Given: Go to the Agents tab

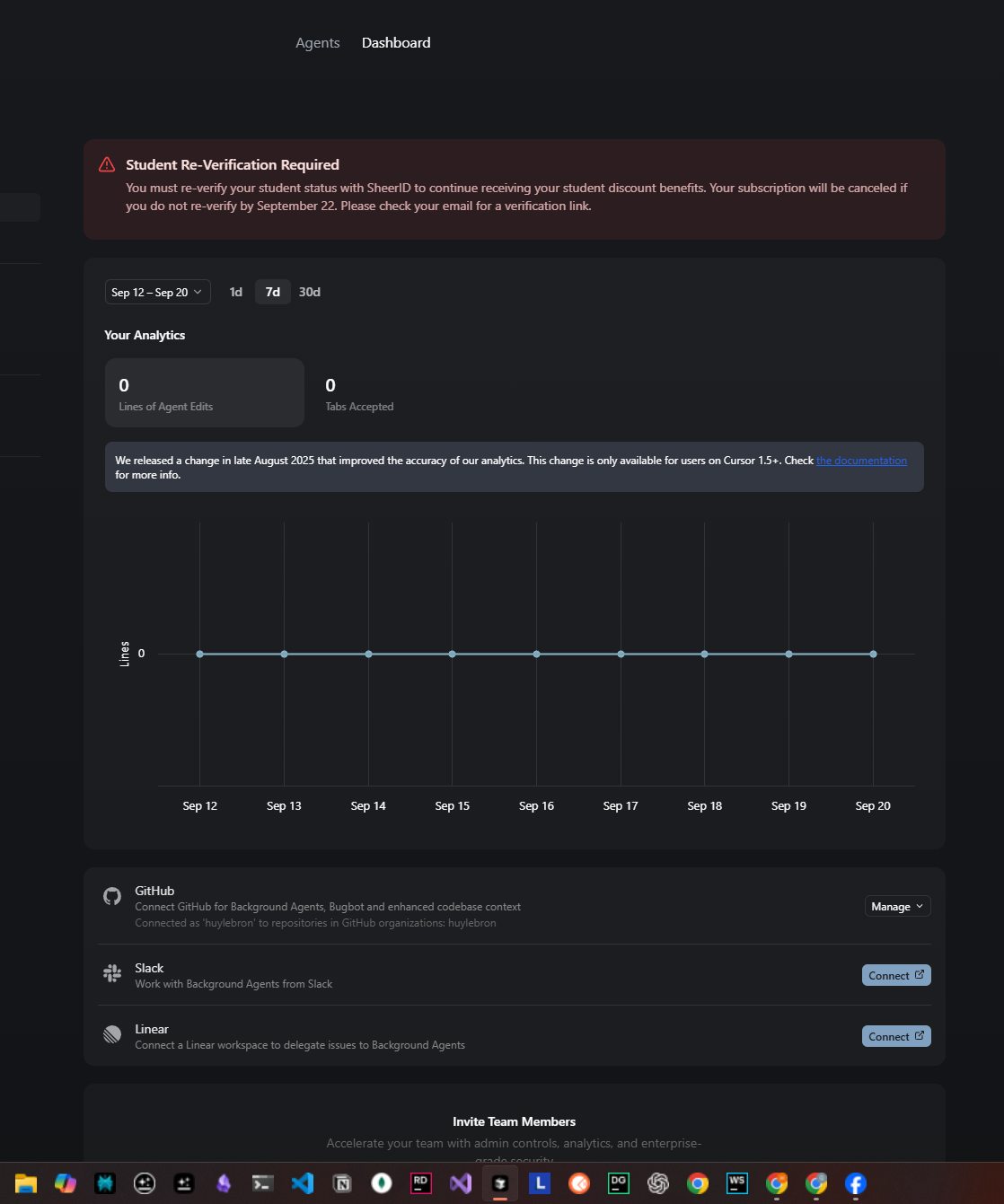Looking at the screenshot, I should 318,42.
